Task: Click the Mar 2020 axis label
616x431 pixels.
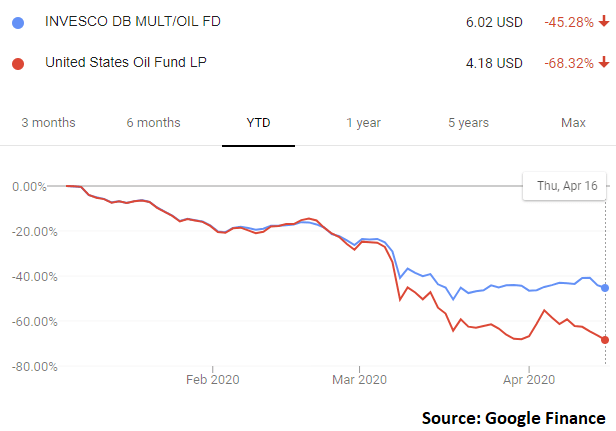Action: (x=358, y=379)
